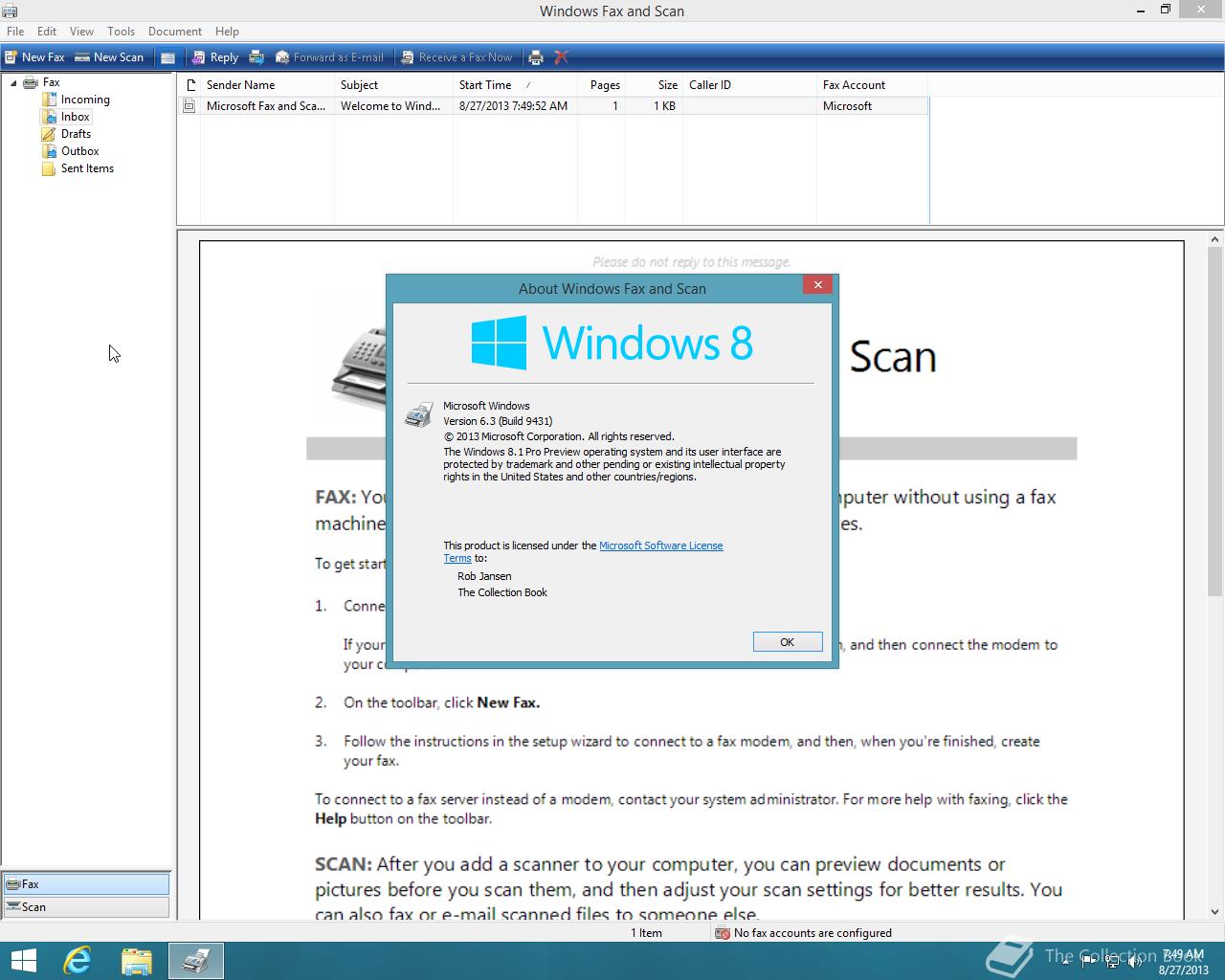Image resolution: width=1225 pixels, height=980 pixels.
Task: Click Forward as E-mail in toolbar
Action: coord(329,57)
